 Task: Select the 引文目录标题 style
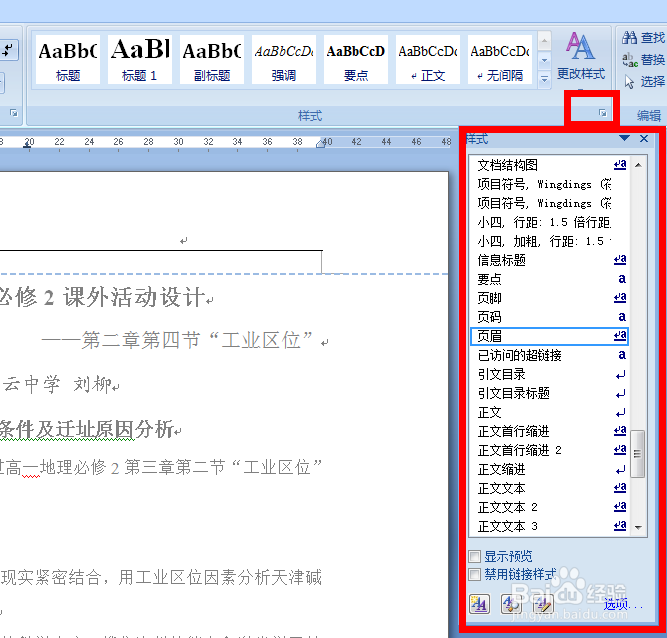pos(549,393)
